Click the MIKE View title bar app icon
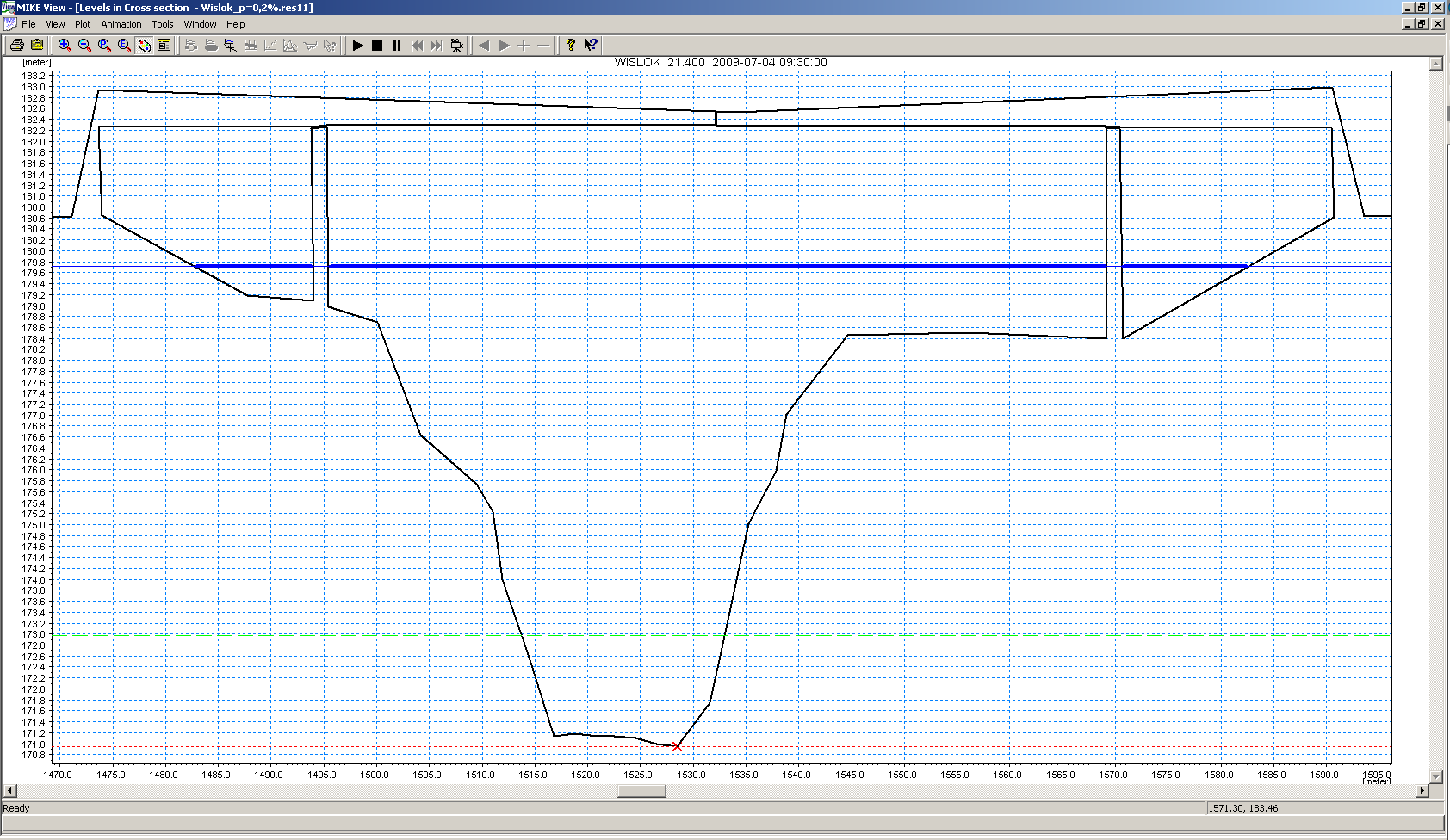1450x840 pixels. click(x=9, y=7)
